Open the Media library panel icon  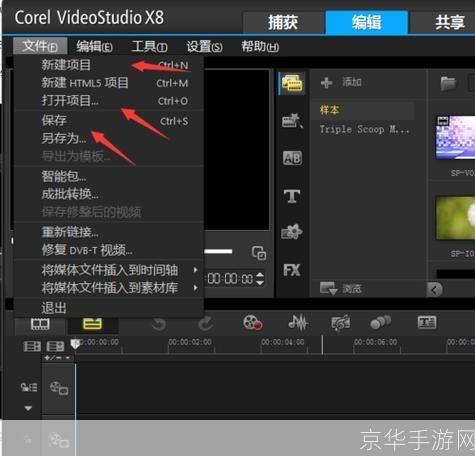(292, 83)
